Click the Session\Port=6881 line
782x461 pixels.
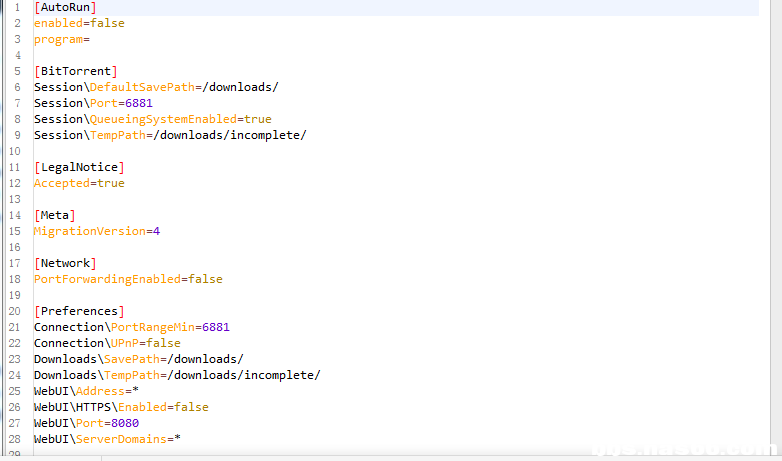(x=93, y=103)
